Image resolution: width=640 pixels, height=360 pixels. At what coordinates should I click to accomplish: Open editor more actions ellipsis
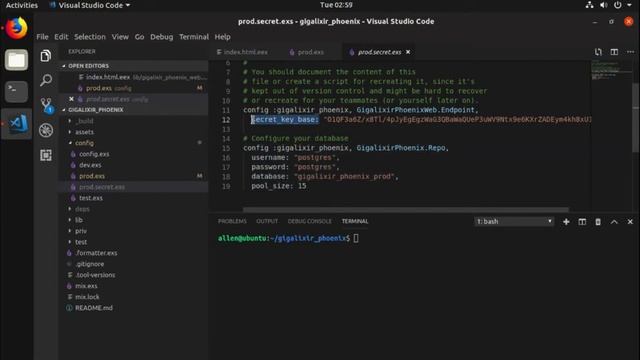630,52
